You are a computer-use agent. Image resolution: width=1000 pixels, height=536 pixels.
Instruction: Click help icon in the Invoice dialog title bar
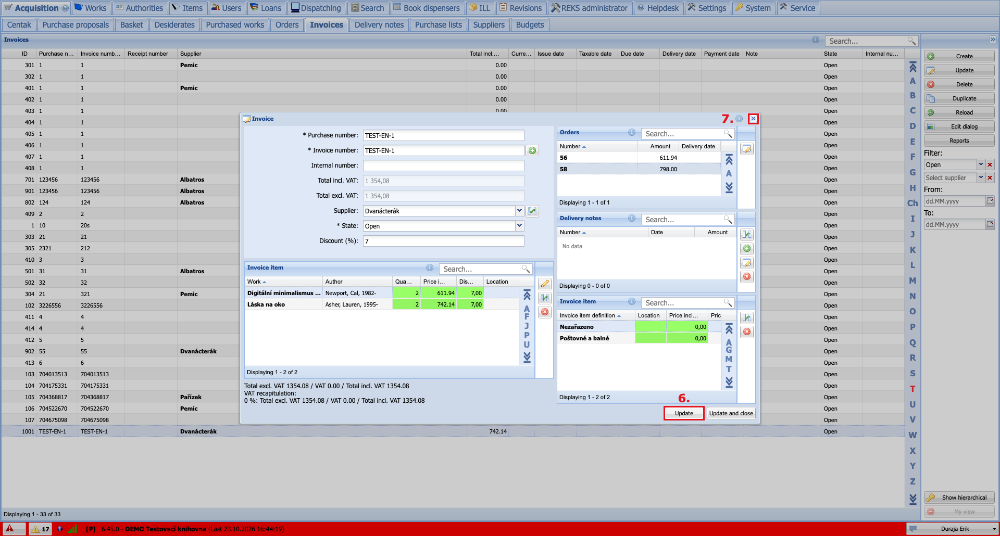pyautogui.click(x=739, y=119)
